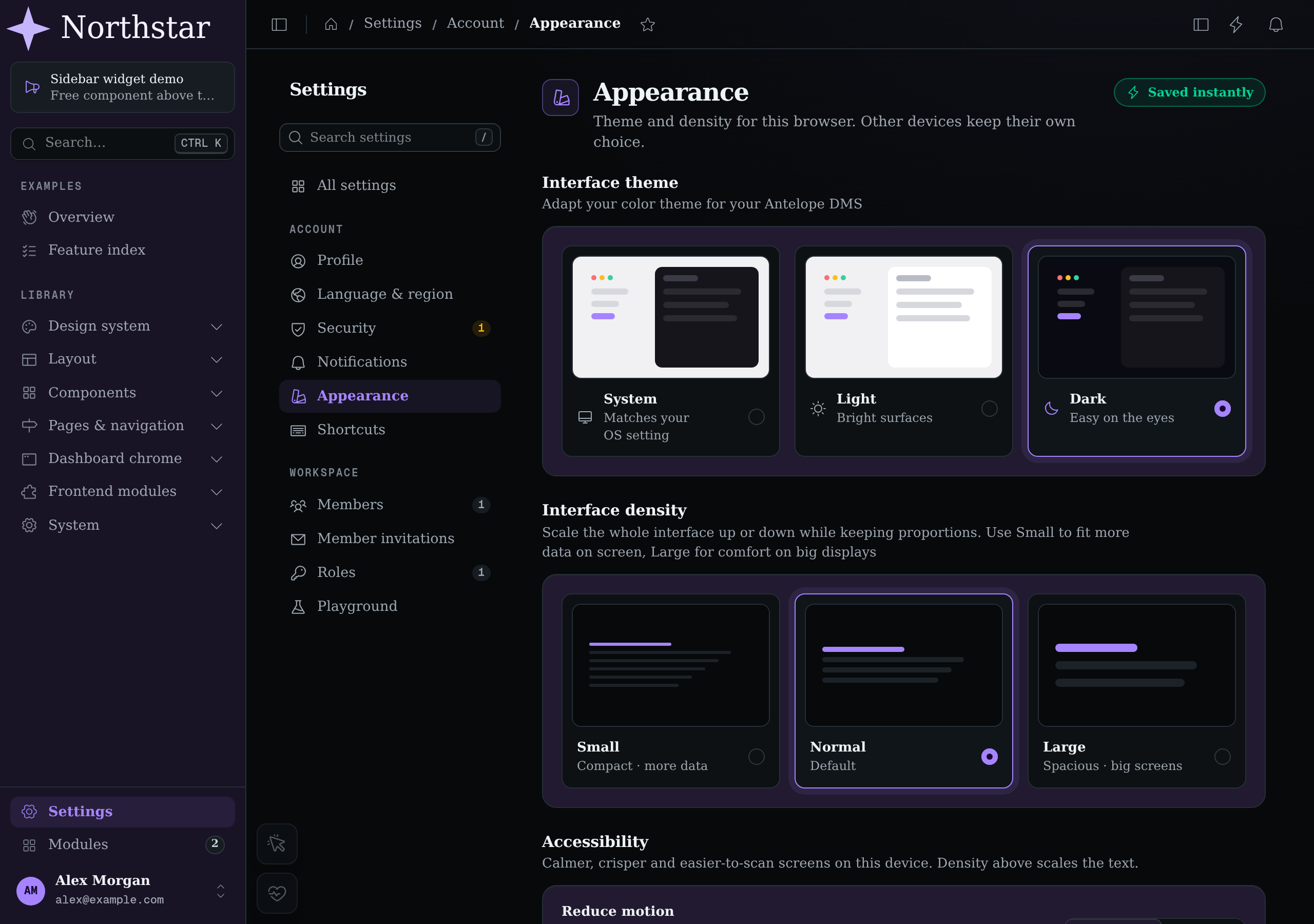Open the Sidebar widget demo card
The image size is (1314, 924).
123,87
